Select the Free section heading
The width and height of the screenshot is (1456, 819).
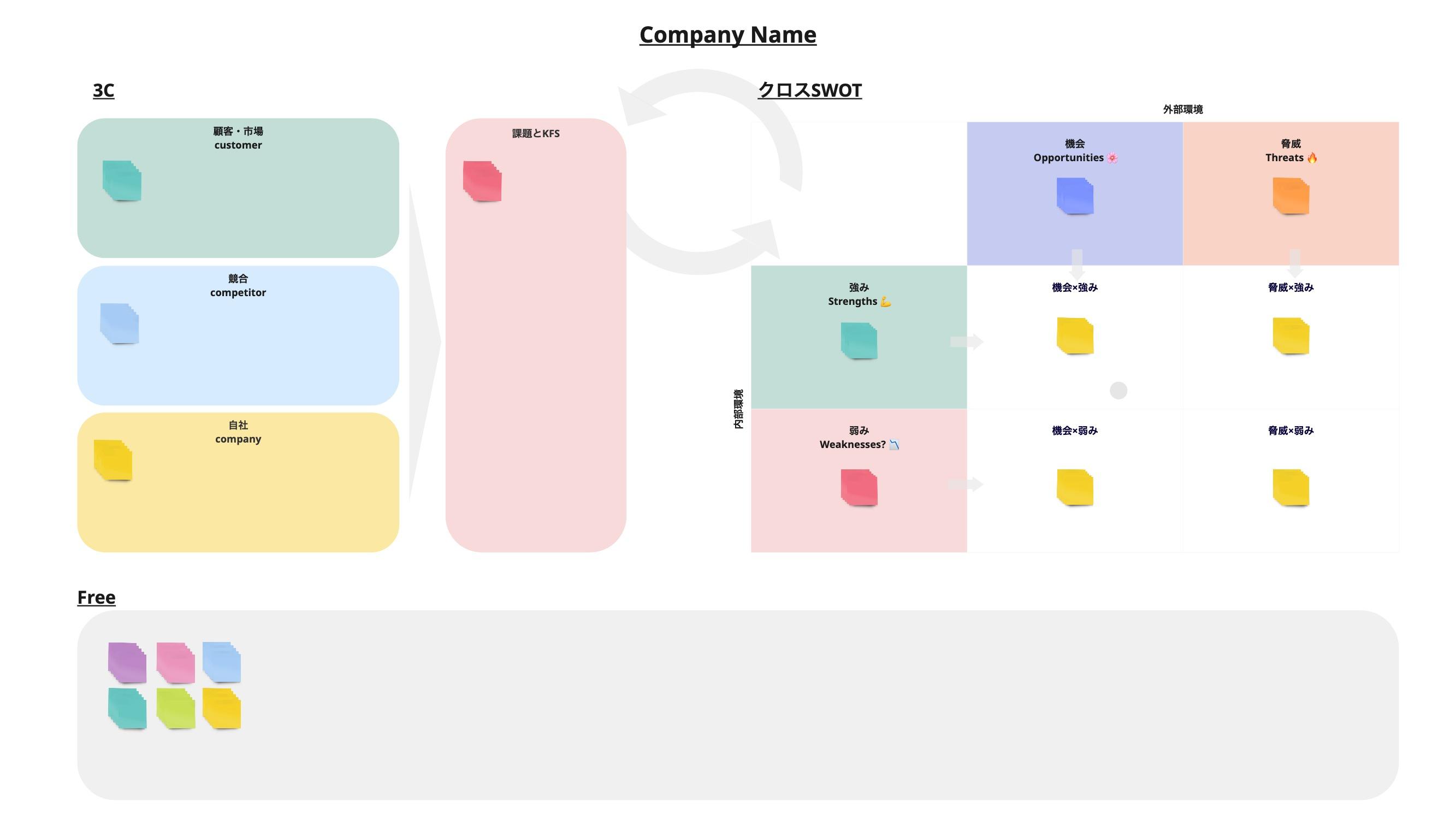click(x=96, y=597)
